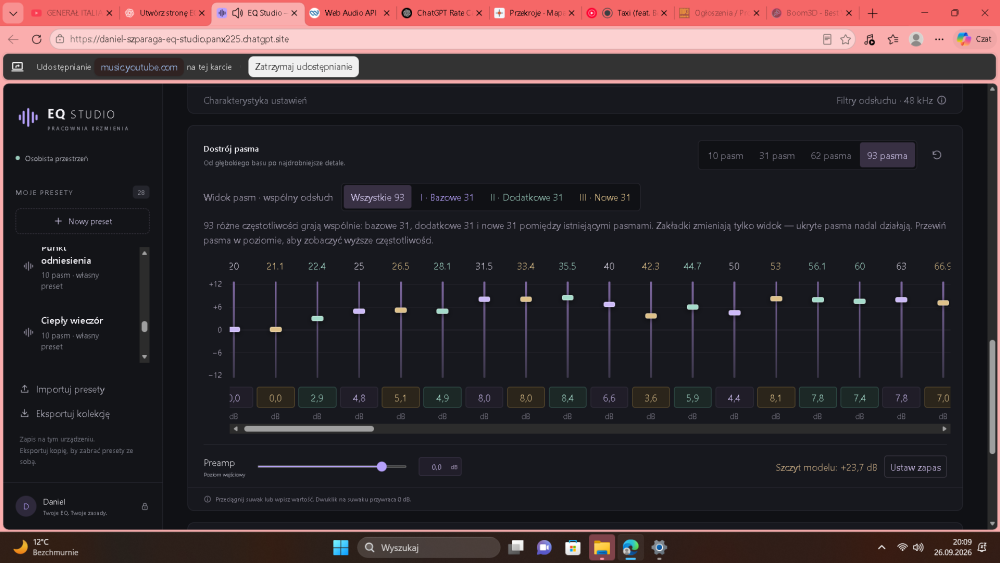Image resolution: width=1000 pixels, height=563 pixels.
Task: Open the info icon next to 48 kHz
Action: [x=941, y=100]
